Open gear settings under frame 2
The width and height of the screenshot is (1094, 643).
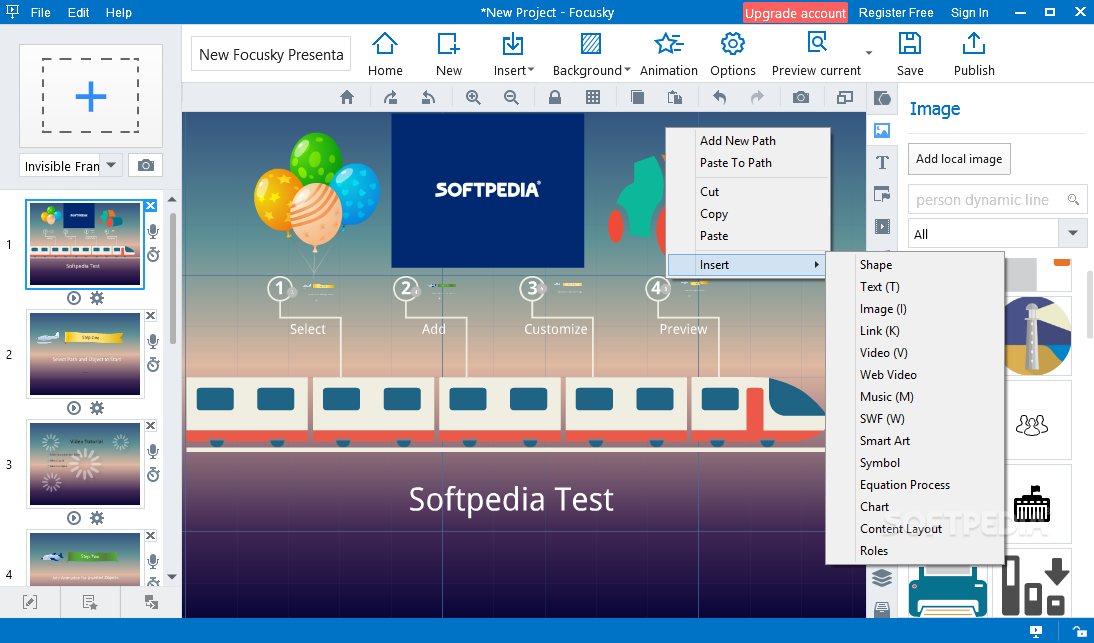[97, 408]
